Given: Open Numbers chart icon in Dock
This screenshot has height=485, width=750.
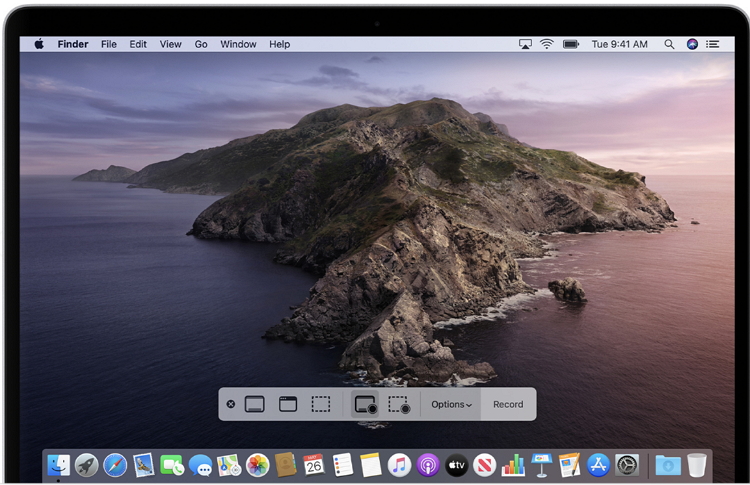Looking at the screenshot, I should click(x=513, y=465).
